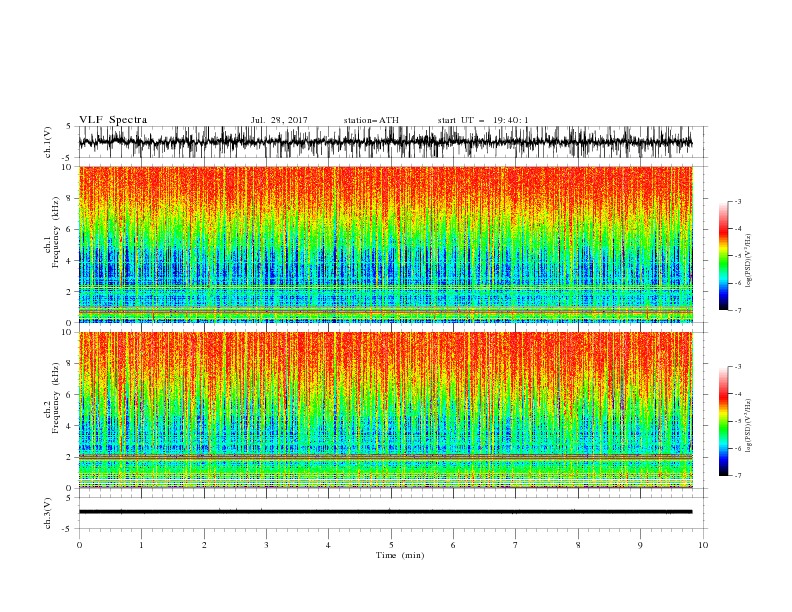This screenshot has width=792, height=612.
Task: Click the '10' tick at time axis end
Action: pyautogui.click(x=703, y=545)
